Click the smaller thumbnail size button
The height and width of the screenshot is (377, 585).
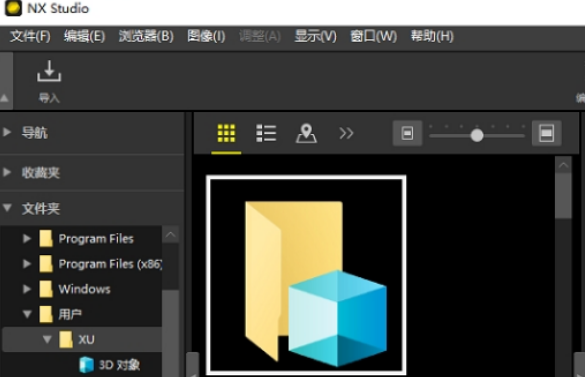pyautogui.click(x=407, y=133)
